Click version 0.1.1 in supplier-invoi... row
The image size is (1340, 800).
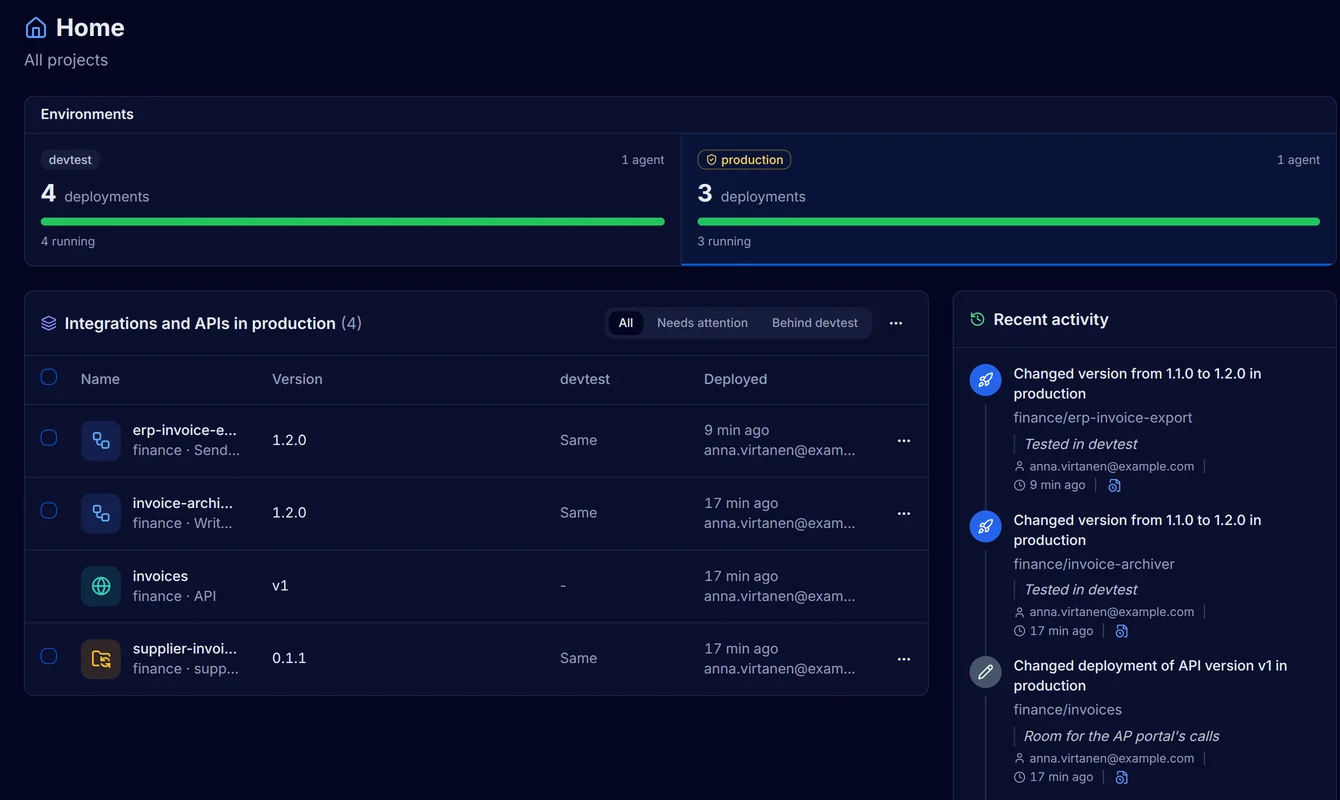tap(289, 658)
